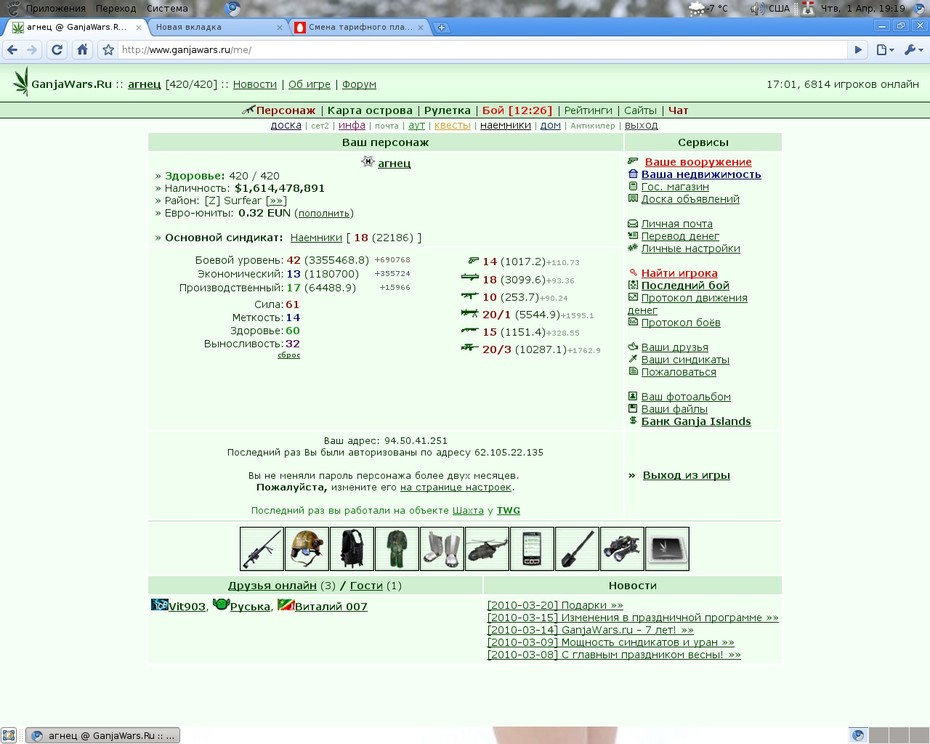Click Выход из игры to log out
This screenshot has width=930, height=744.
pos(686,475)
